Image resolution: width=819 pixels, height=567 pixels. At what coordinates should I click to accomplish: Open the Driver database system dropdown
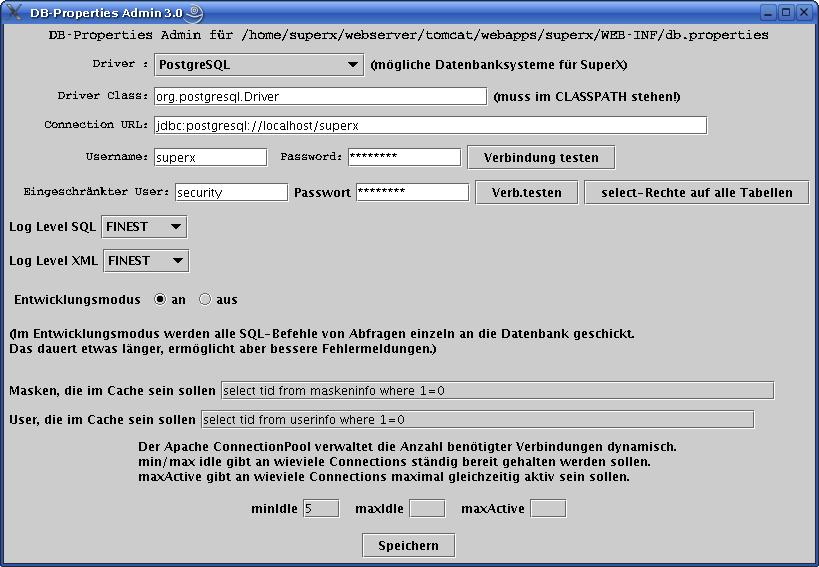point(259,65)
